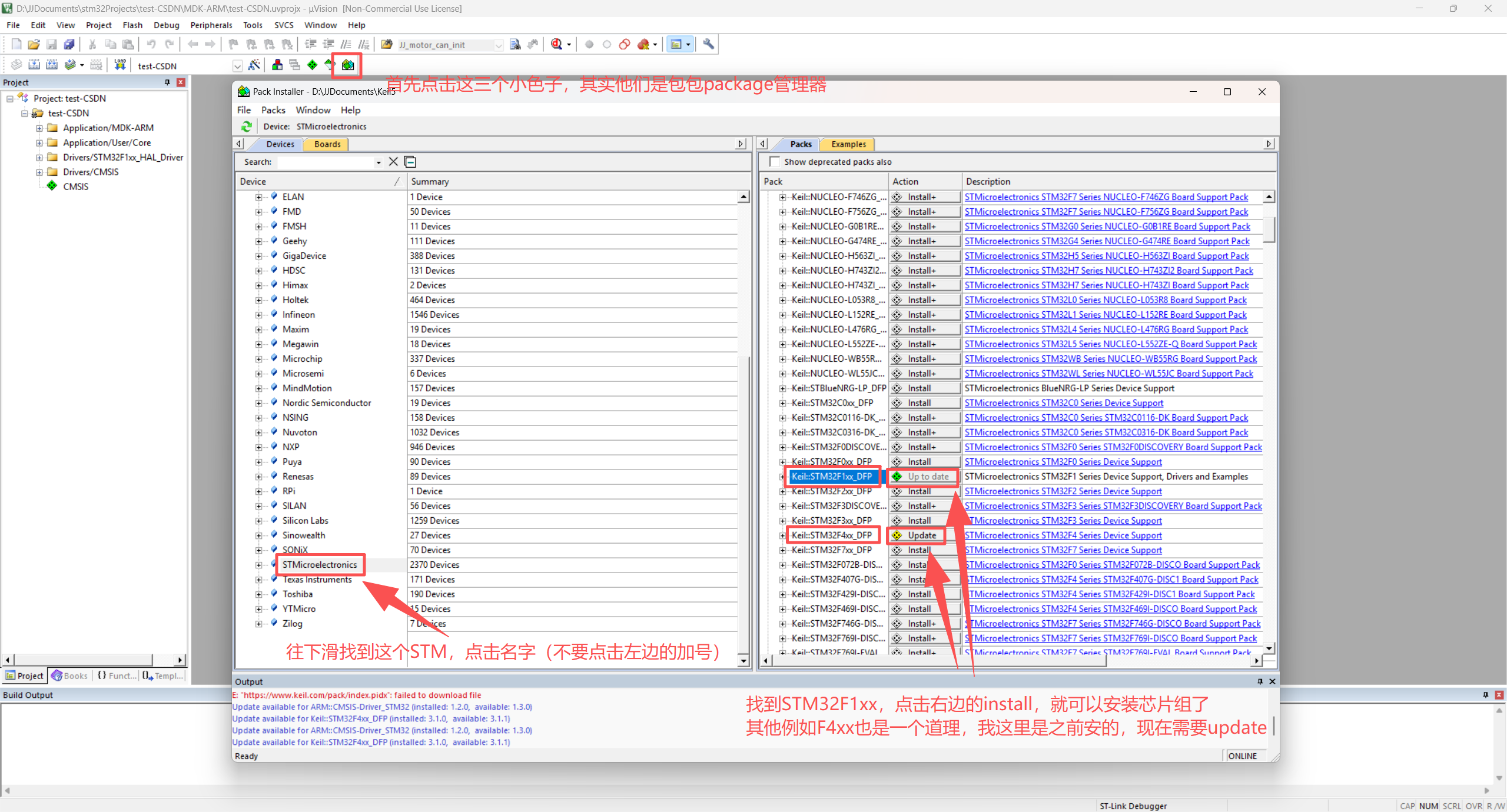Start the debug session with the magnifier icon
1507x812 pixels.
[x=556, y=44]
